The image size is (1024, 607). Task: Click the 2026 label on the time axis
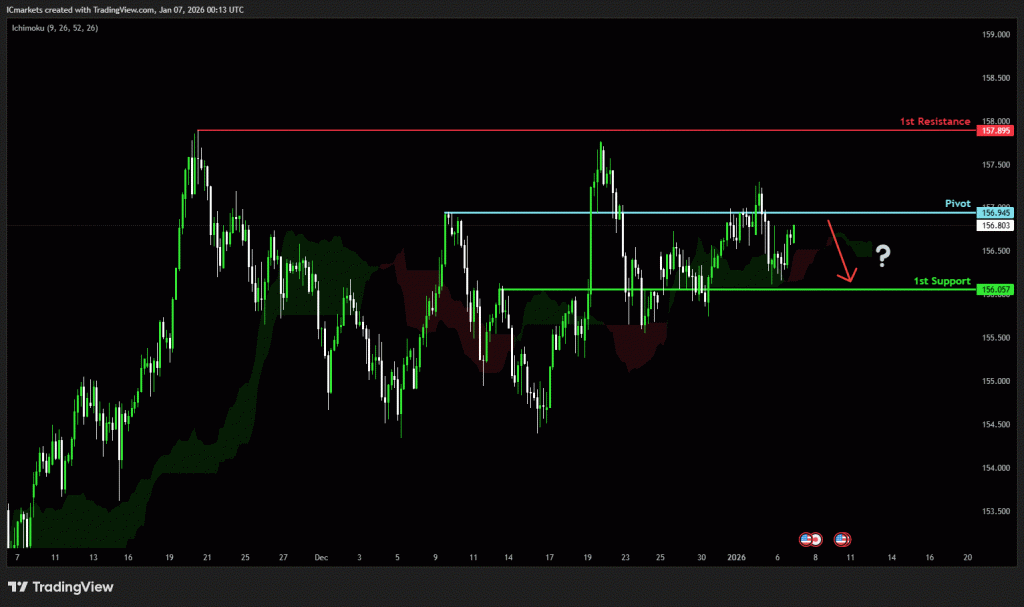click(x=736, y=556)
